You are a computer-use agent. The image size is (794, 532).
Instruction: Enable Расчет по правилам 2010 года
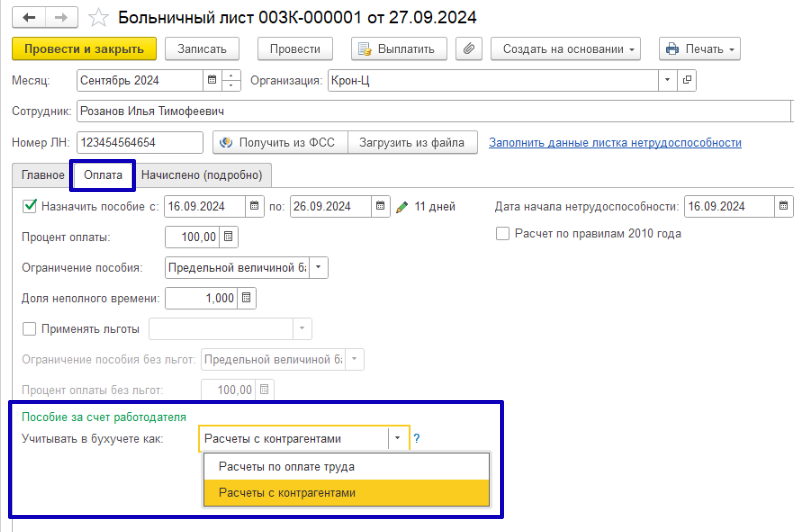pos(503,234)
